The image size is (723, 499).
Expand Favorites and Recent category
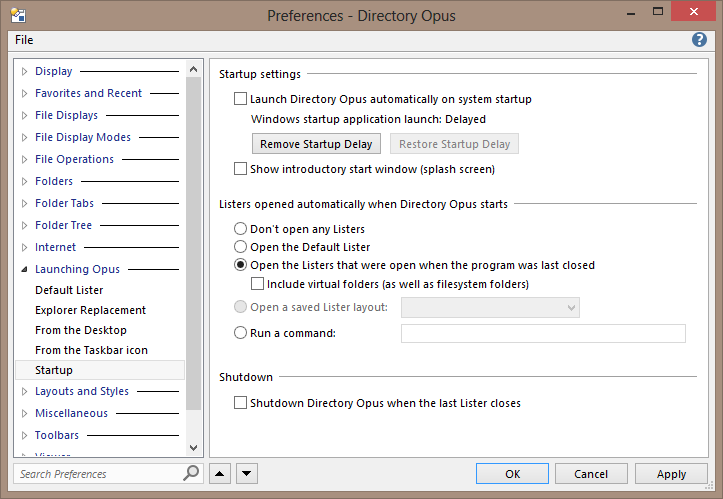(24, 93)
